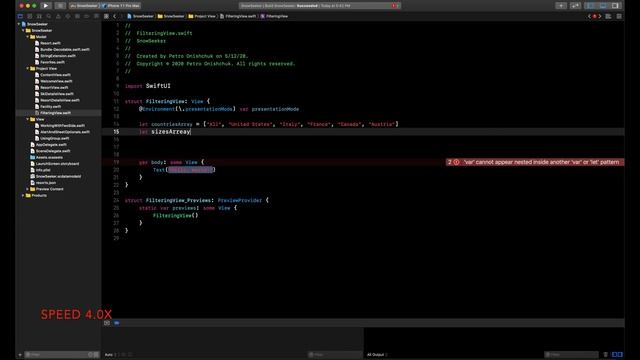Add an editor on the right
The width and height of the screenshot is (640, 360).
coord(619,16)
